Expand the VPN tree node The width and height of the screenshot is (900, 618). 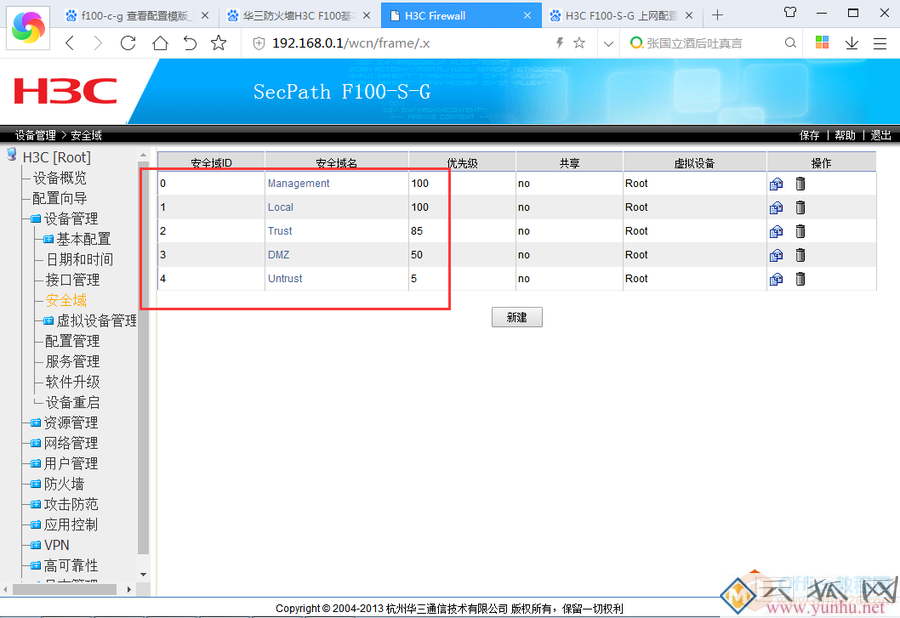click(x=35, y=545)
